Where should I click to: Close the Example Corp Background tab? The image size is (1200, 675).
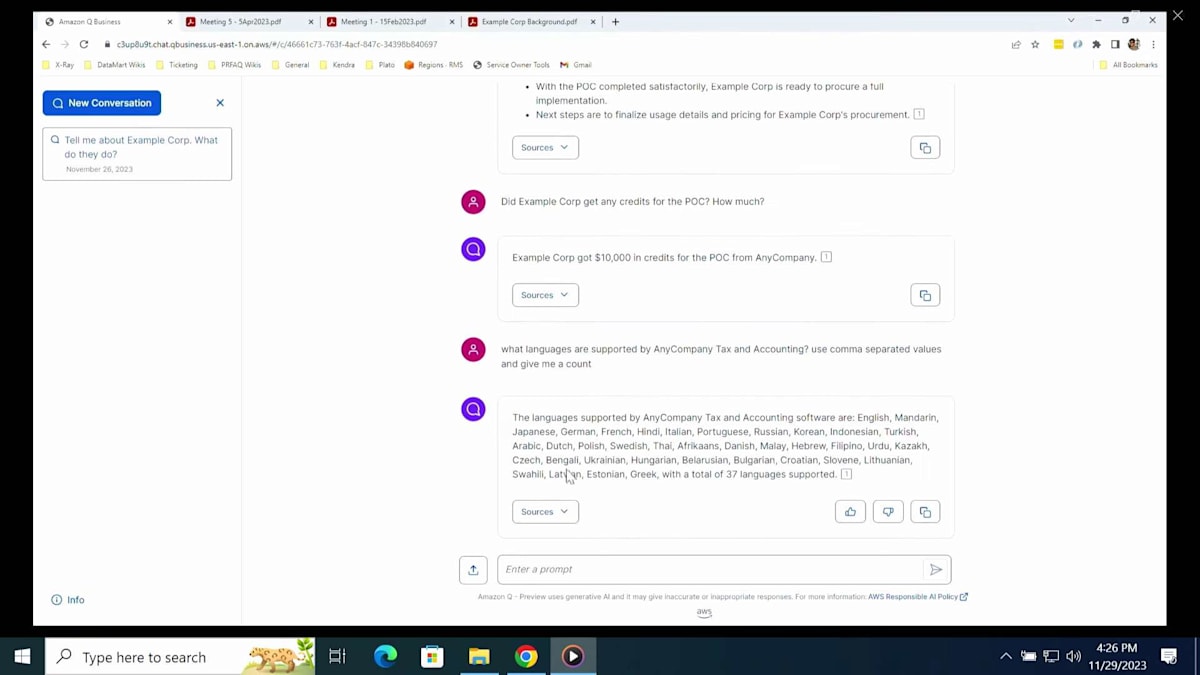(x=592, y=21)
